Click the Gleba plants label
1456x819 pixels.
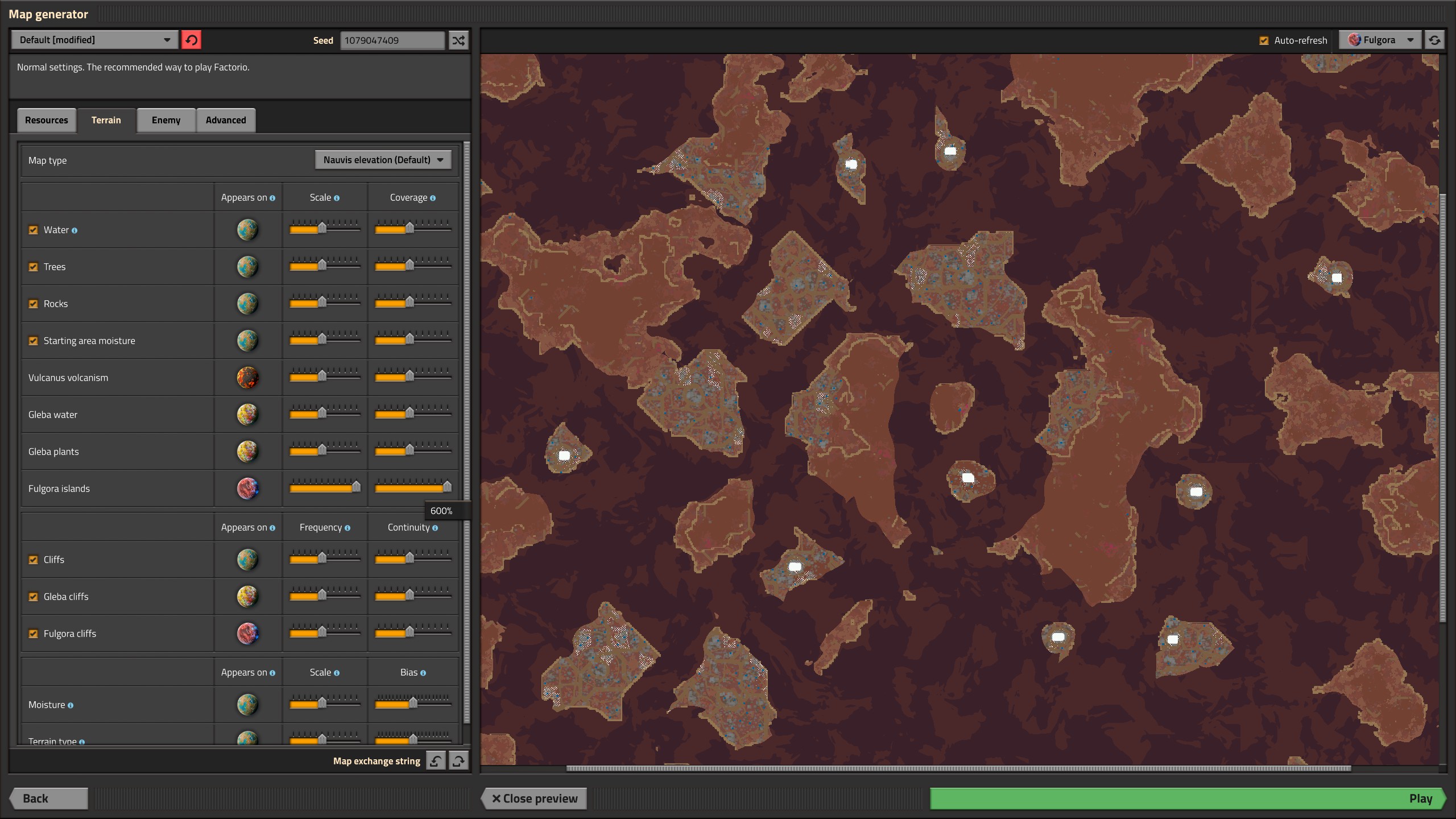tap(53, 452)
